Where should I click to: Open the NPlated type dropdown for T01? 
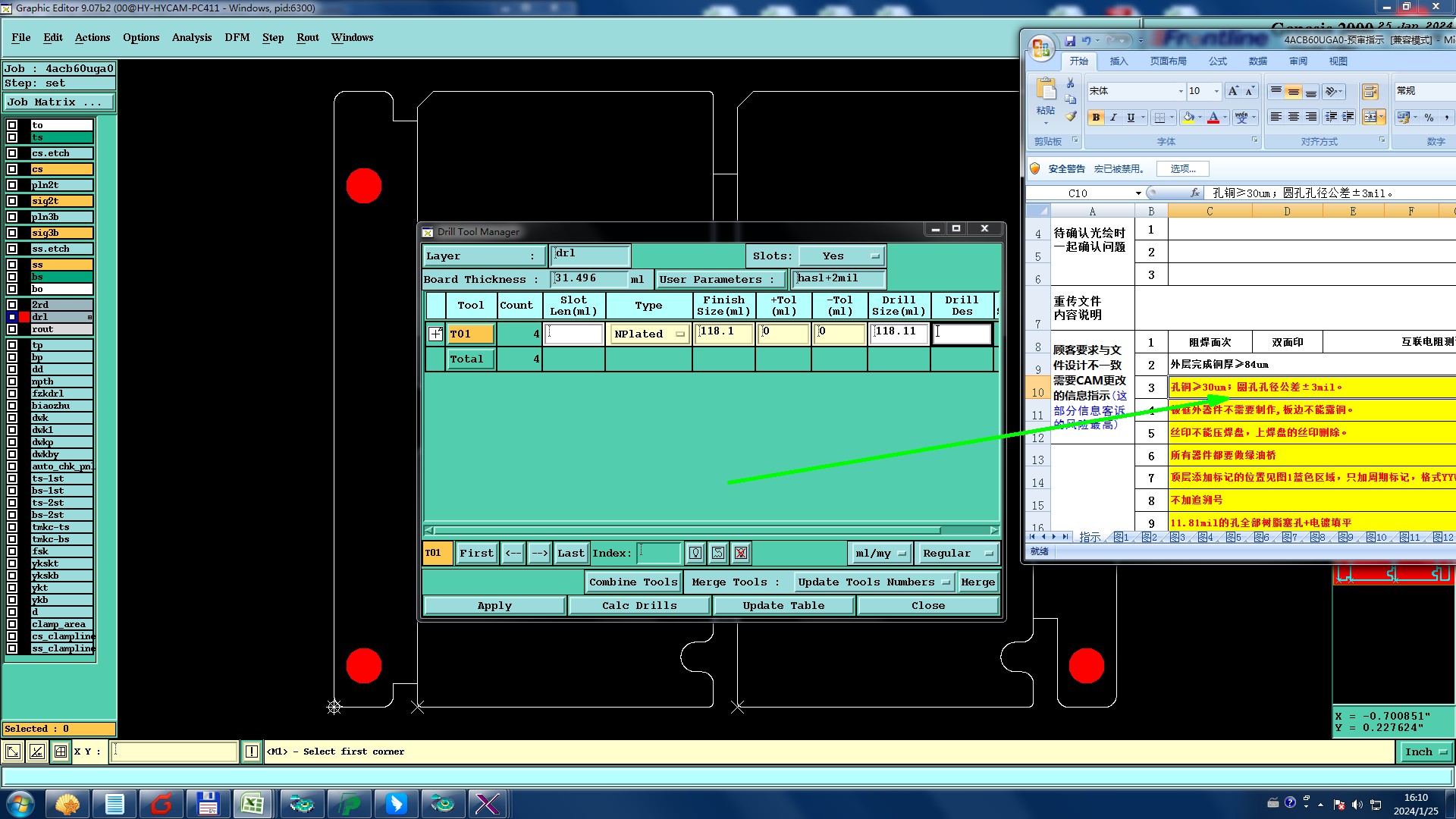click(x=649, y=334)
